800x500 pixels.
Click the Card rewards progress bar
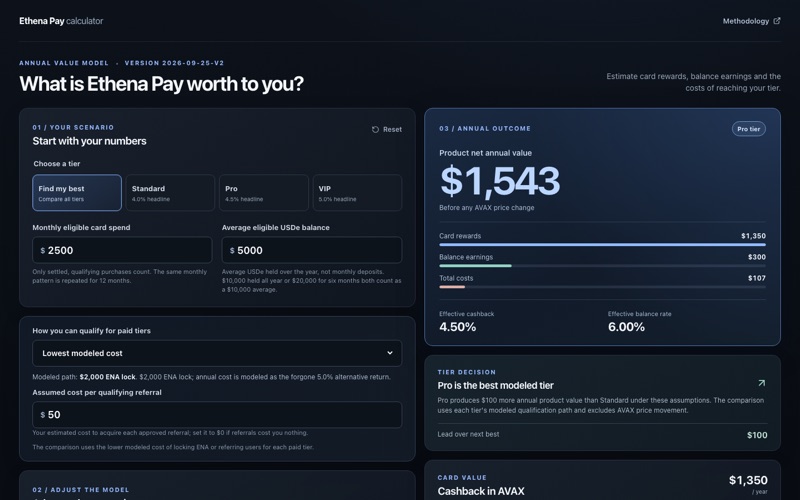602,245
